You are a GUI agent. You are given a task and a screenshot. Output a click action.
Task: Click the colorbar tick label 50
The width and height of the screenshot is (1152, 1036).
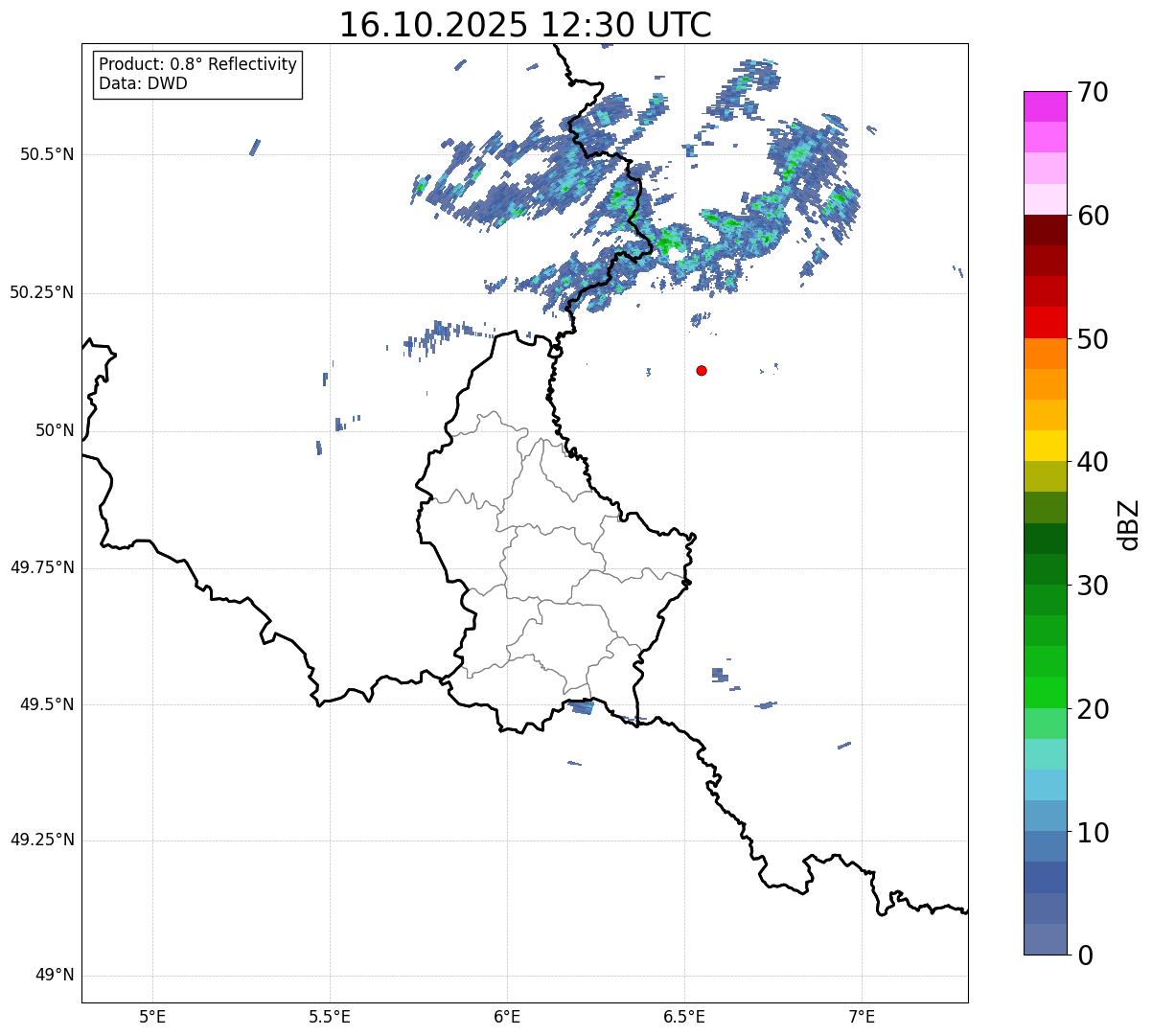[1093, 339]
